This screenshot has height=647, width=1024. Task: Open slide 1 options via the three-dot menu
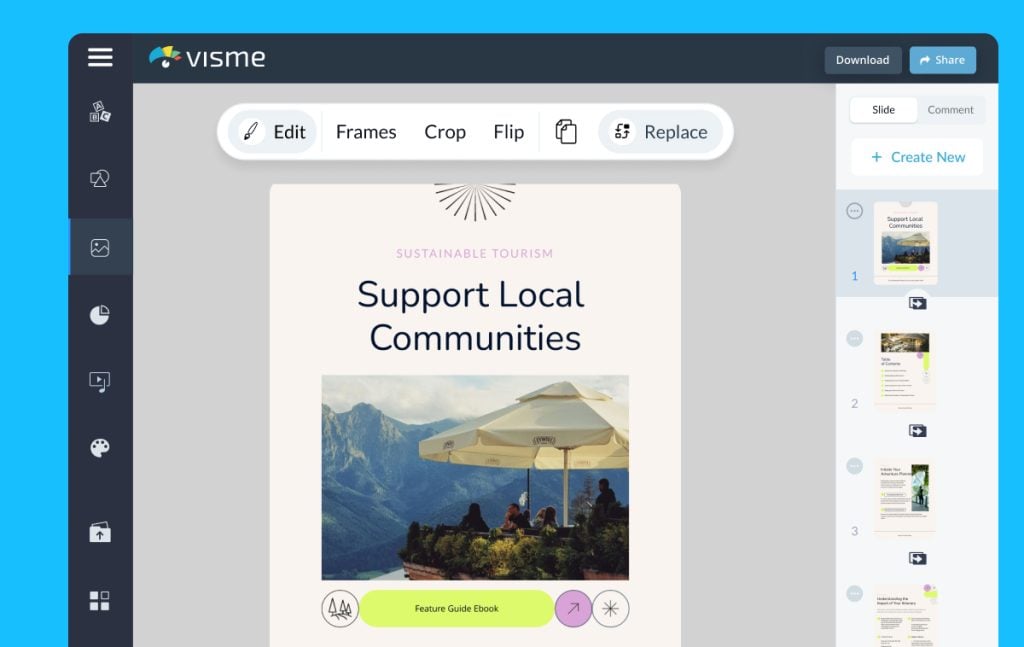pyautogui.click(x=854, y=209)
